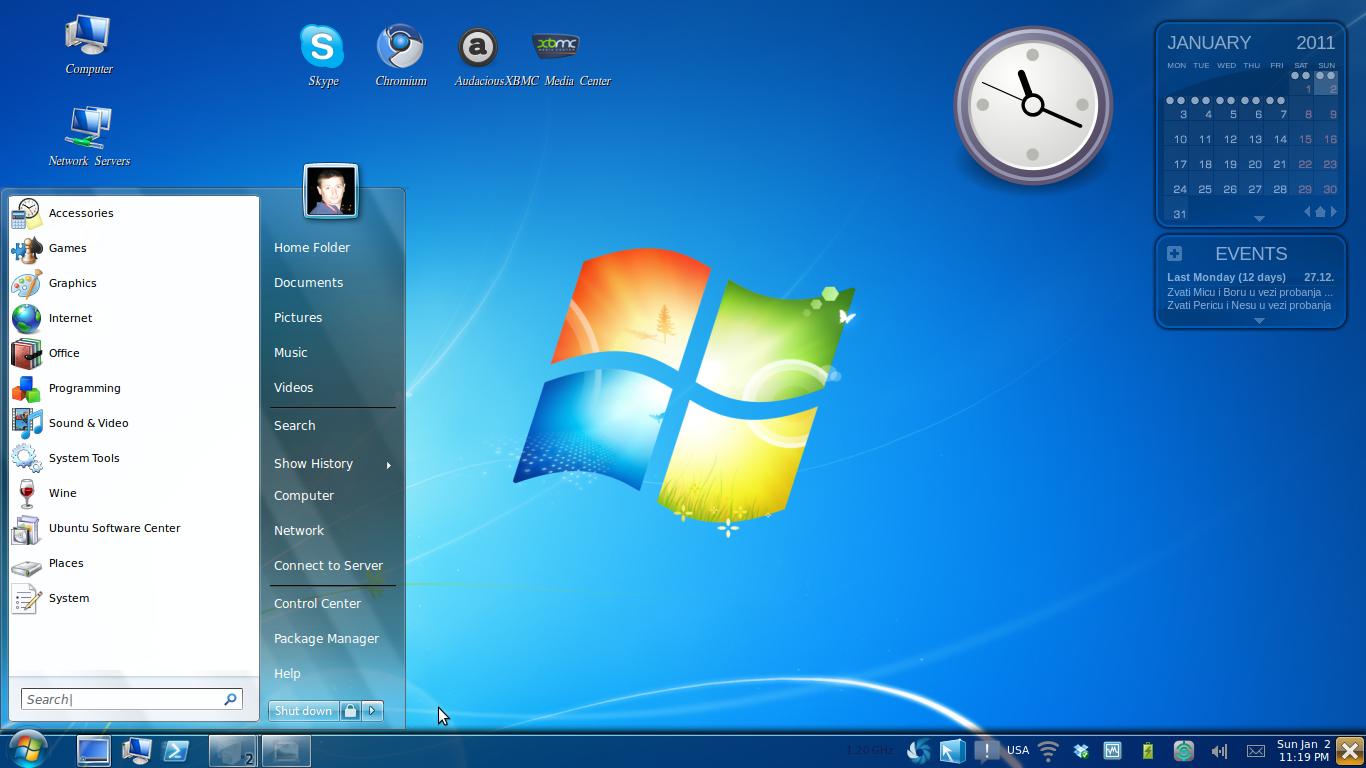Open the Wine category
Screen dimensions: 1366x768
[x=133, y=493]
